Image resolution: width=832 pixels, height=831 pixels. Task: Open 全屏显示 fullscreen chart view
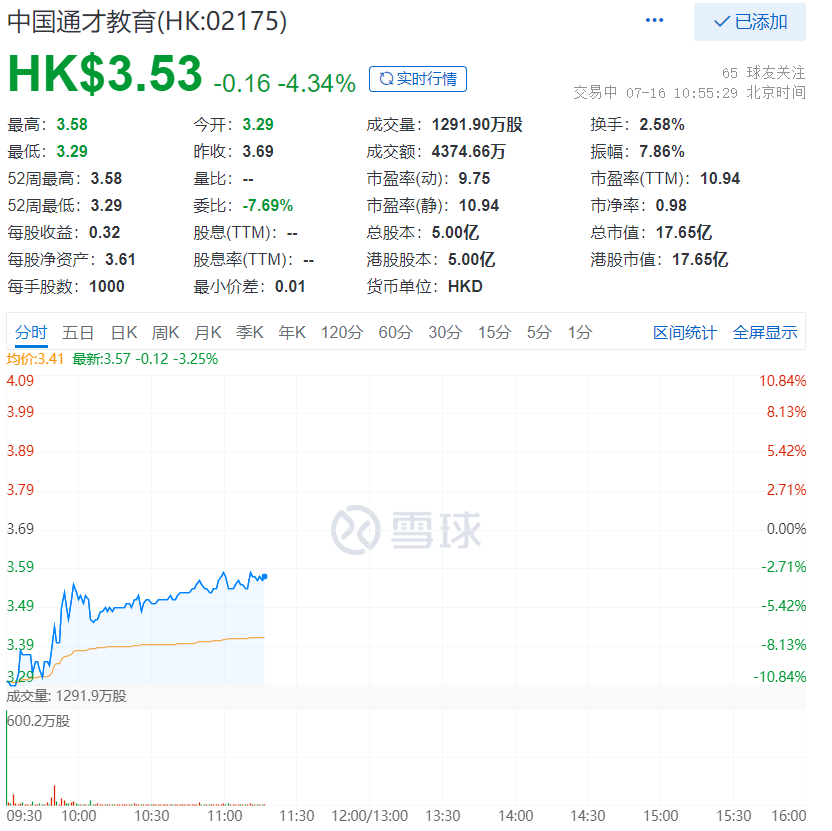tap(765, 333)
